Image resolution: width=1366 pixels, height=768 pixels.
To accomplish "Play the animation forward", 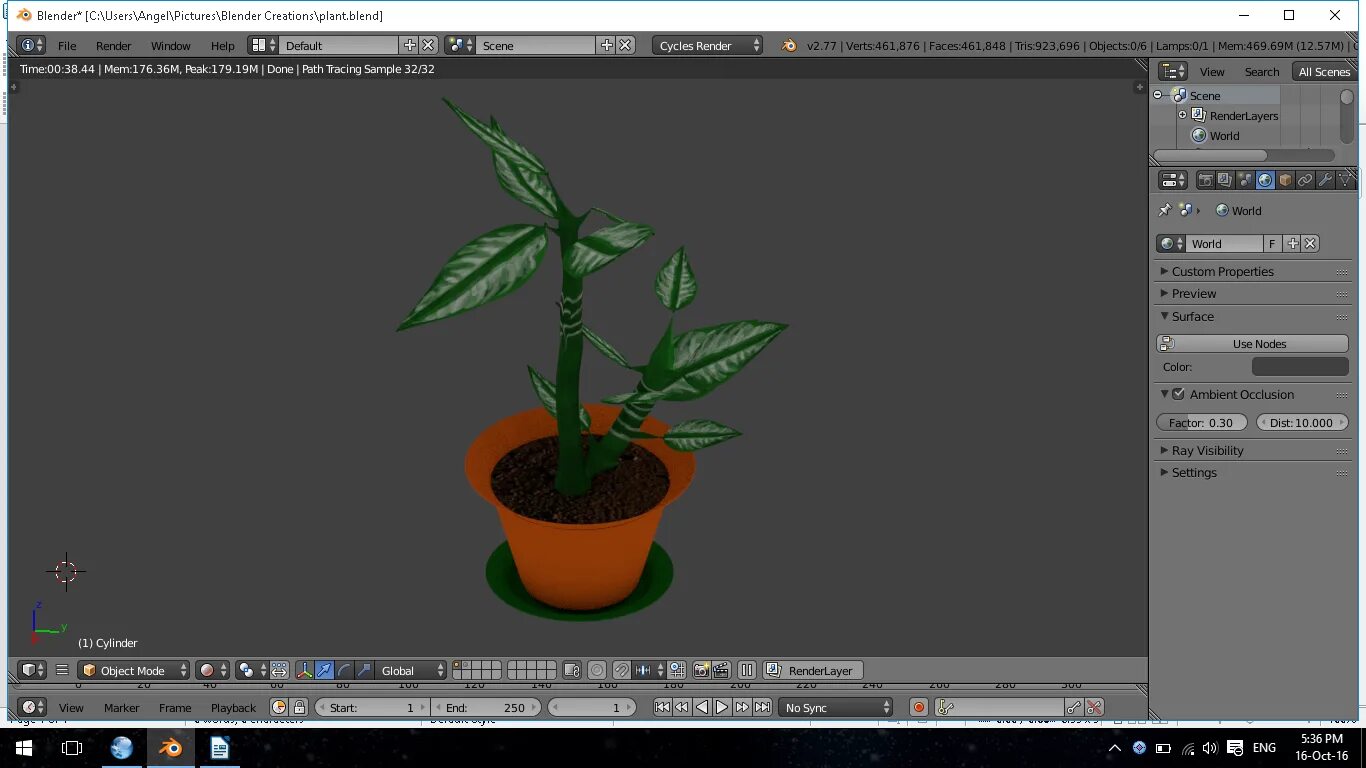I will (x=722, y=707).
